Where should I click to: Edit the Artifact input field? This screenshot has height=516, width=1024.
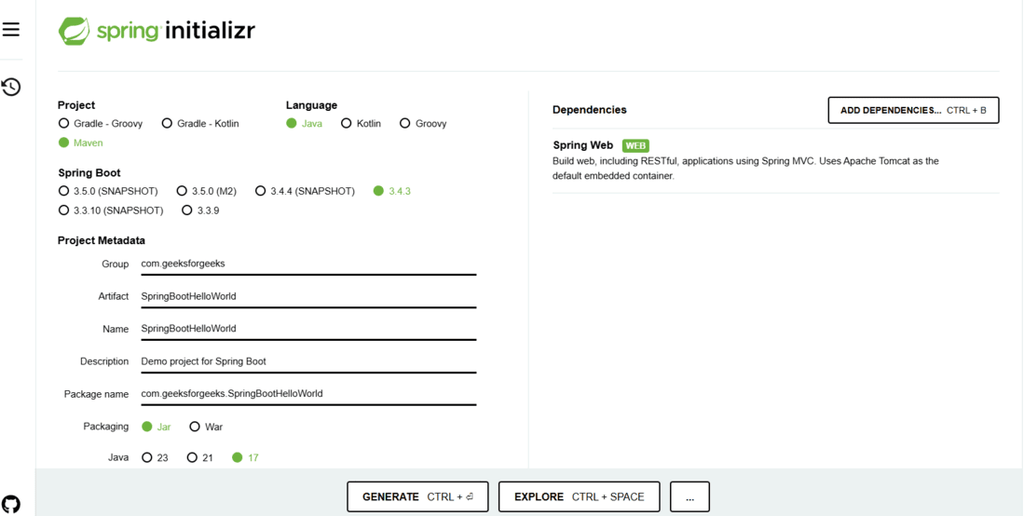tap(308, 297)
